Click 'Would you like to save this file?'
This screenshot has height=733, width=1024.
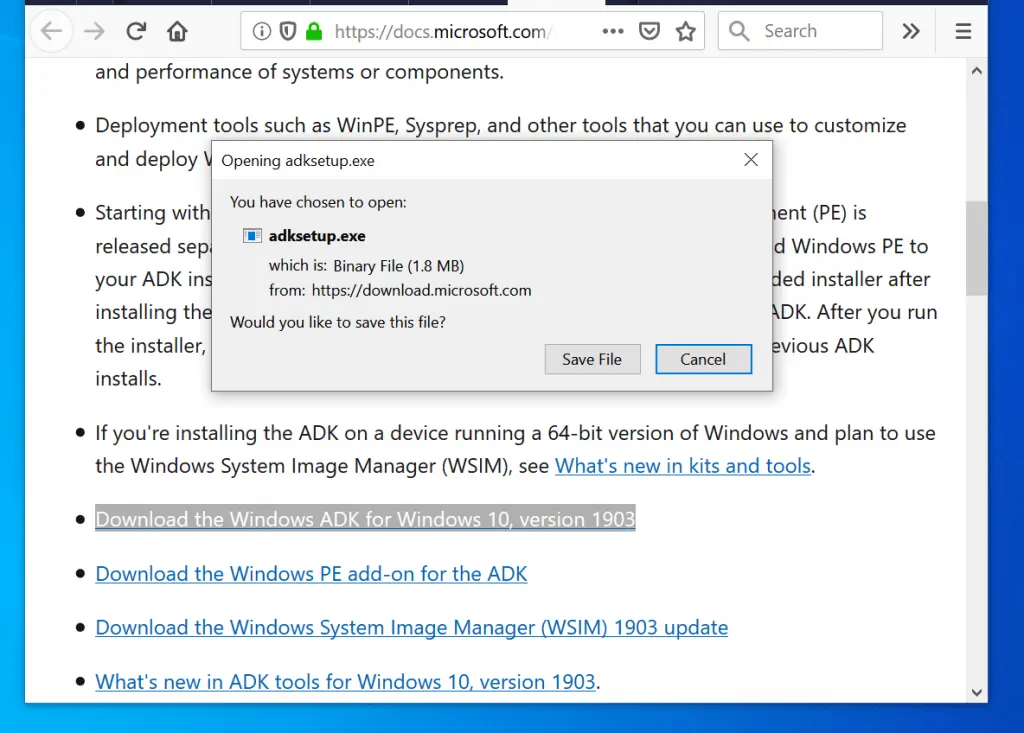pyautogui.click(x=338, y=322)
